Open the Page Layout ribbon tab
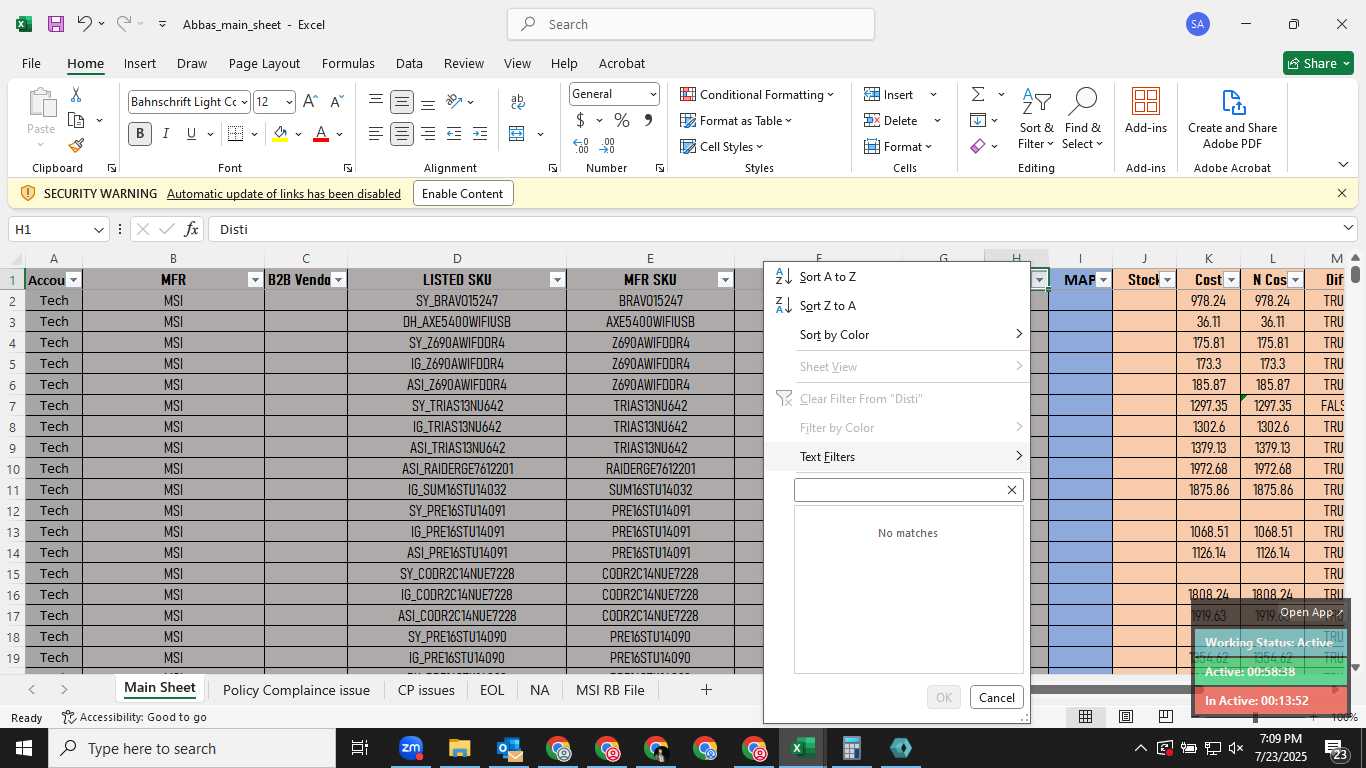The width and height of the screenshot is (1366, 768). 264,63
